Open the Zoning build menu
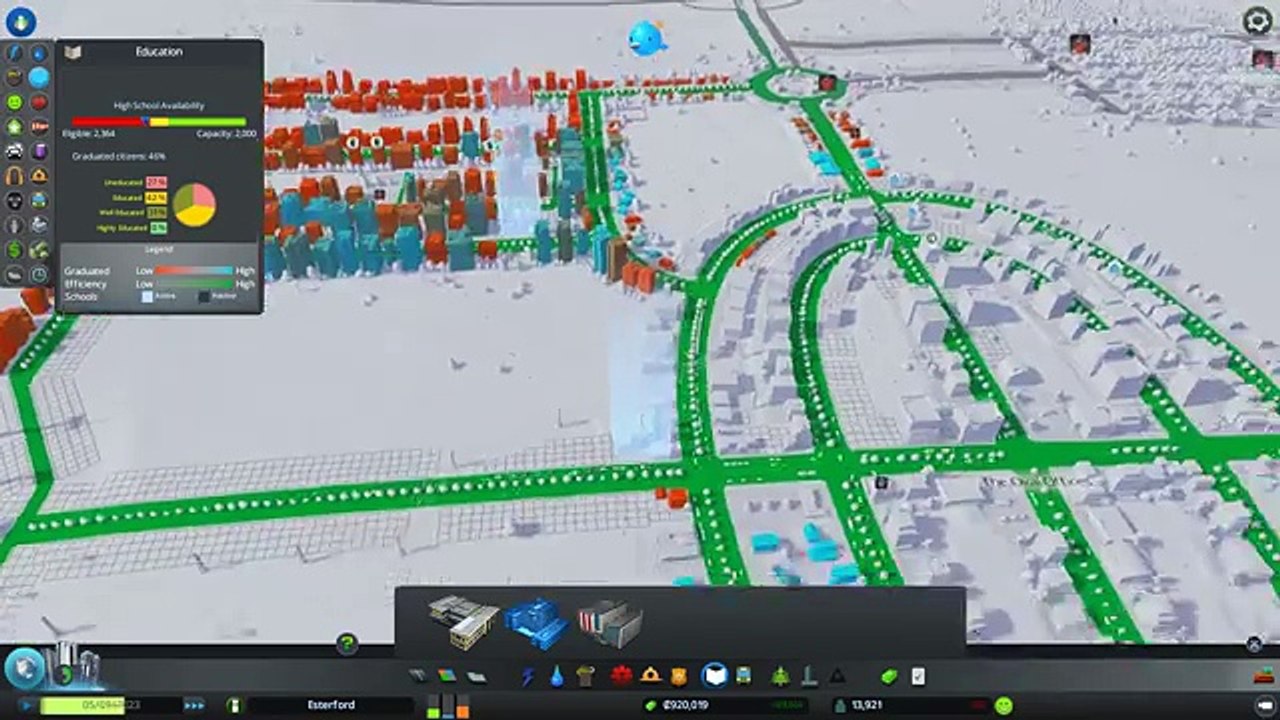1280x720 pixels. (x=447, y=676)
